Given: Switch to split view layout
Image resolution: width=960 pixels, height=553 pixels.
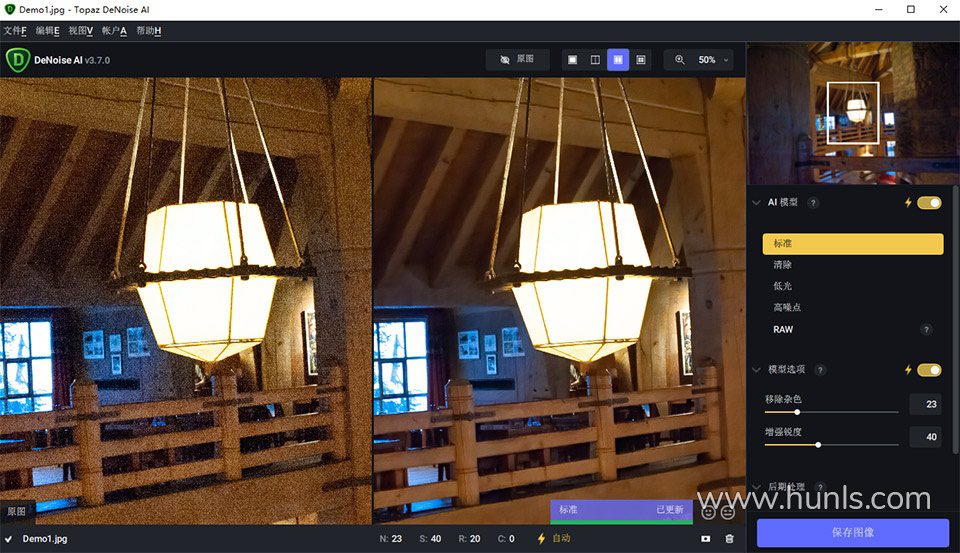Looking at the screenshot, I should point(595,59).
